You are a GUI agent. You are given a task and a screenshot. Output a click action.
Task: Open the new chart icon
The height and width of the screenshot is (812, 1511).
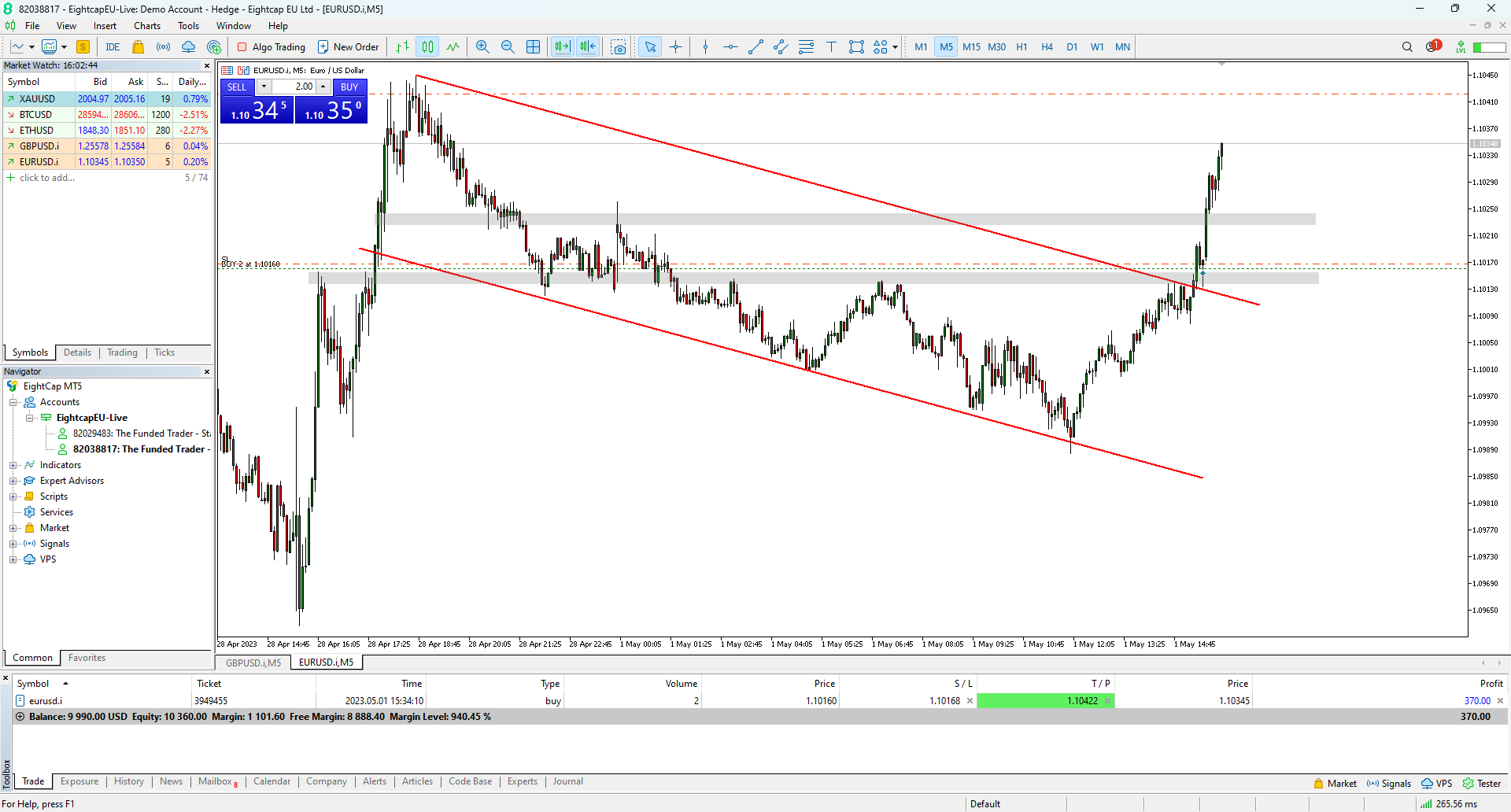[17, 47]
